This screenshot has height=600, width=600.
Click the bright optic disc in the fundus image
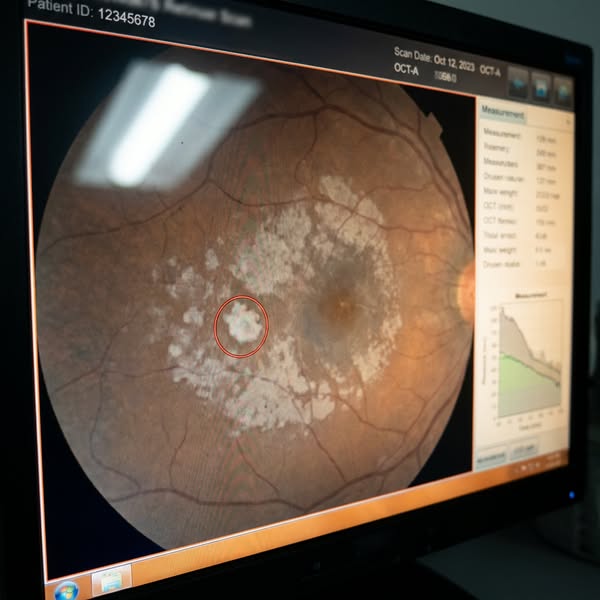pos(466,293)
